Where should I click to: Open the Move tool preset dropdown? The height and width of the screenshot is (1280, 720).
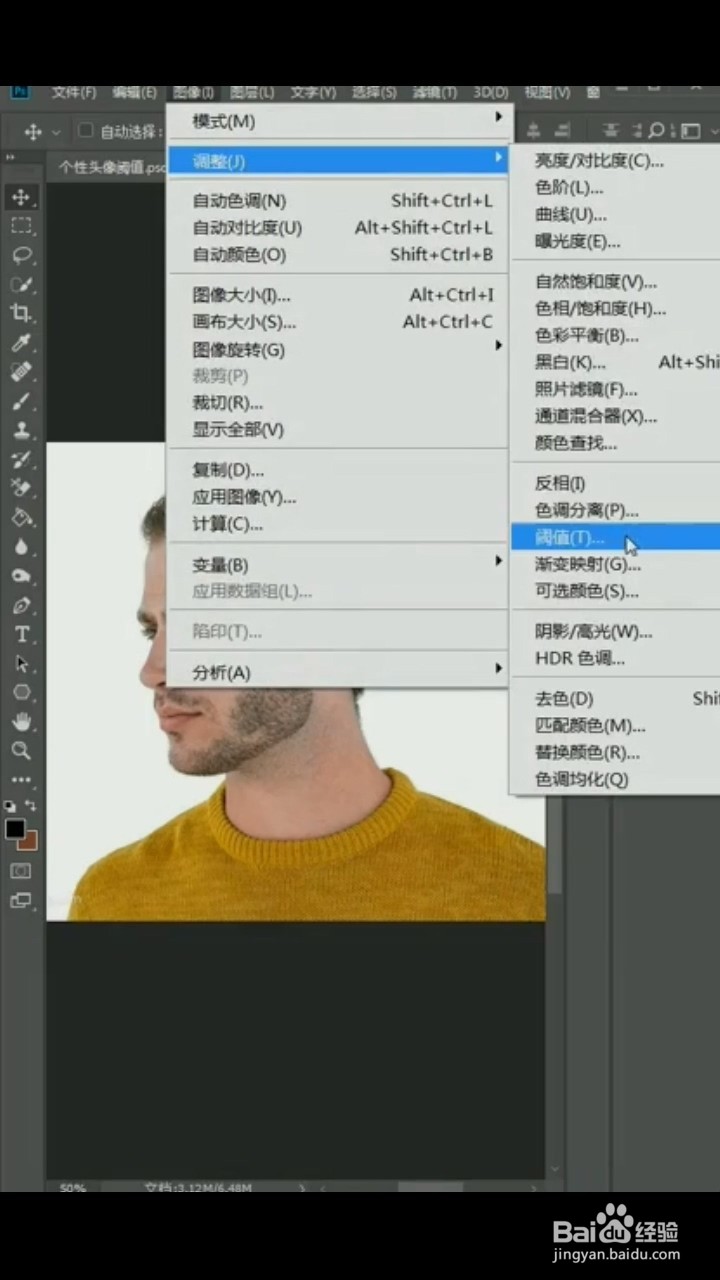click(56, 131)
